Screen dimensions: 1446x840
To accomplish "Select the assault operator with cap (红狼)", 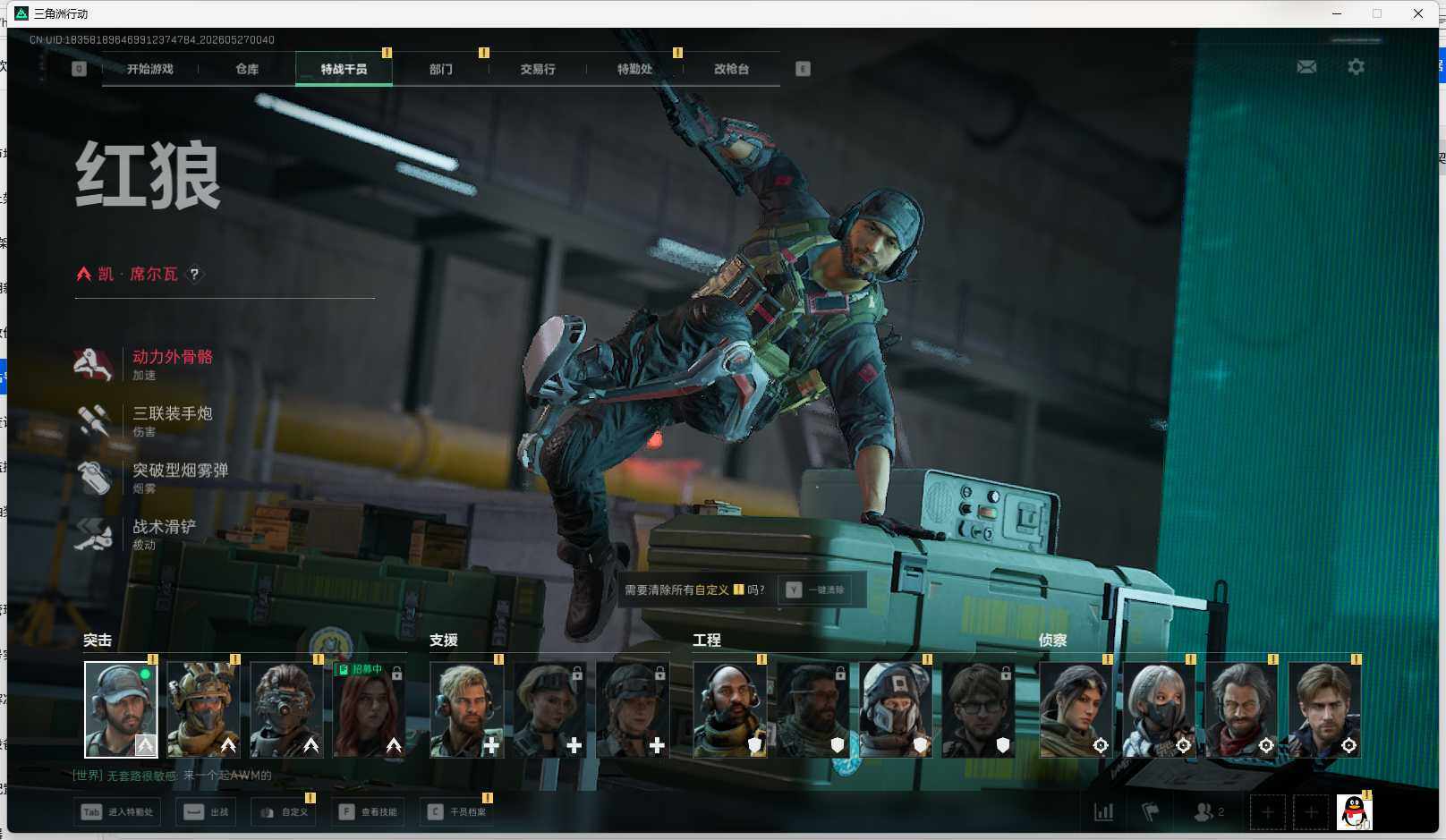I will (x=121, y=709).
